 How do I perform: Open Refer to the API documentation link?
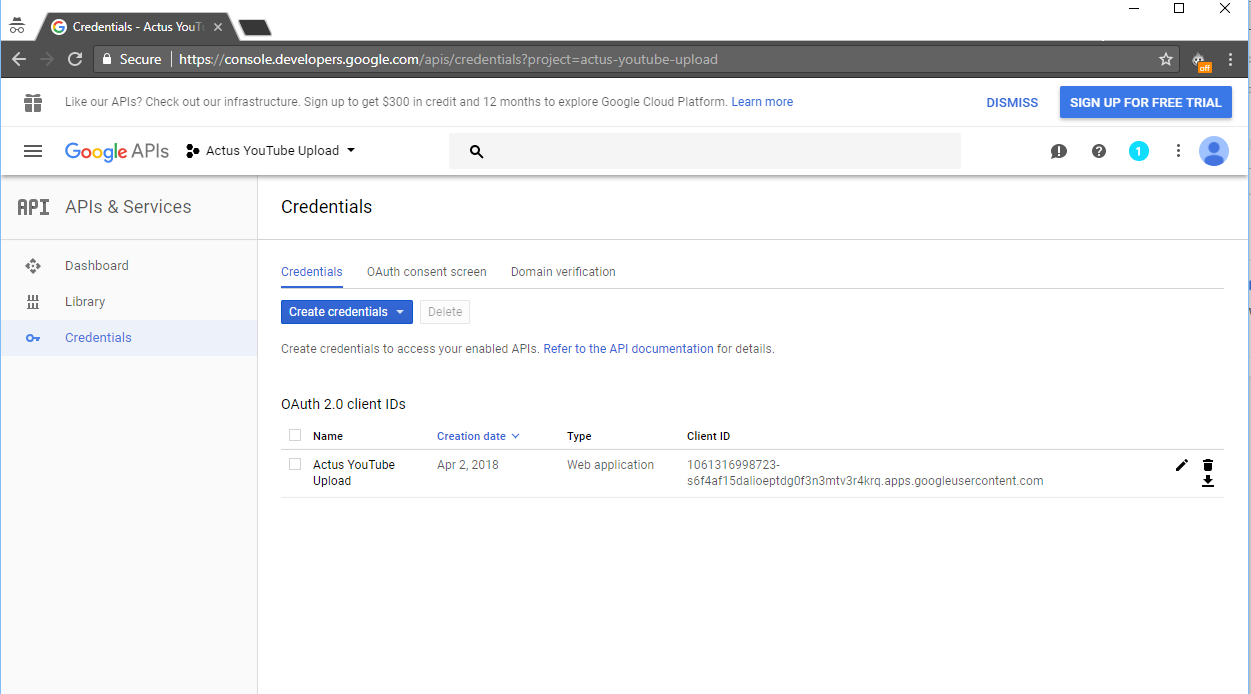click(x=628, y=349)
